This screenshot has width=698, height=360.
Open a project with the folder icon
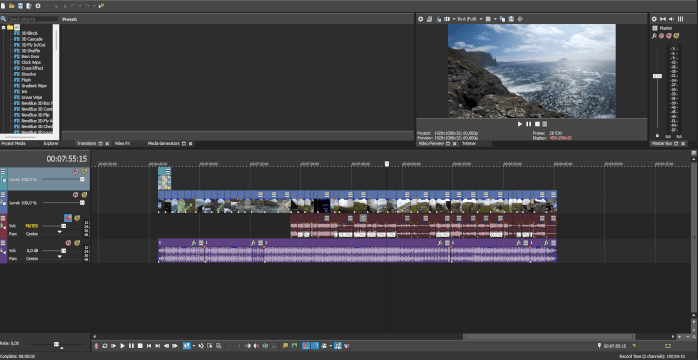(x=12, y=6)
